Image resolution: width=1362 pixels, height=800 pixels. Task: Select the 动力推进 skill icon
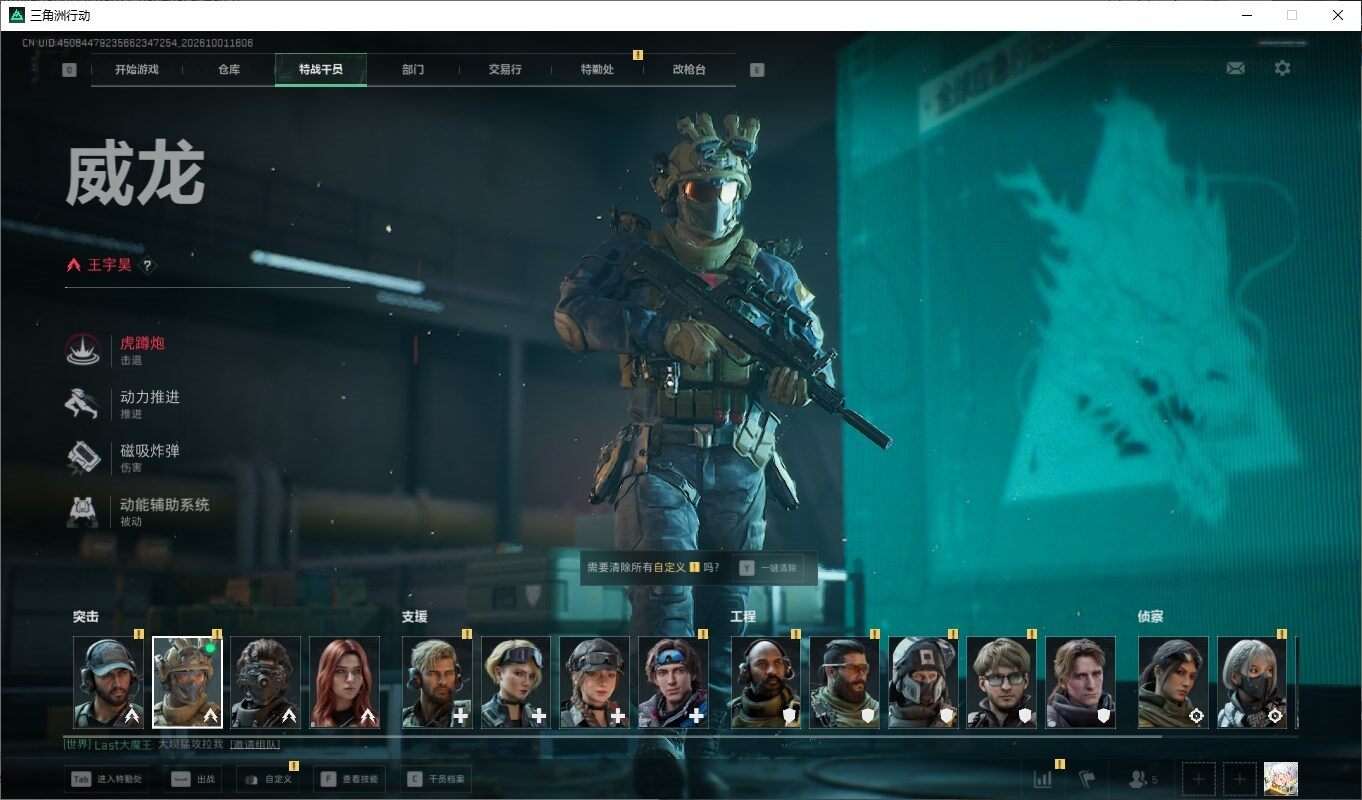click(83, 404)
